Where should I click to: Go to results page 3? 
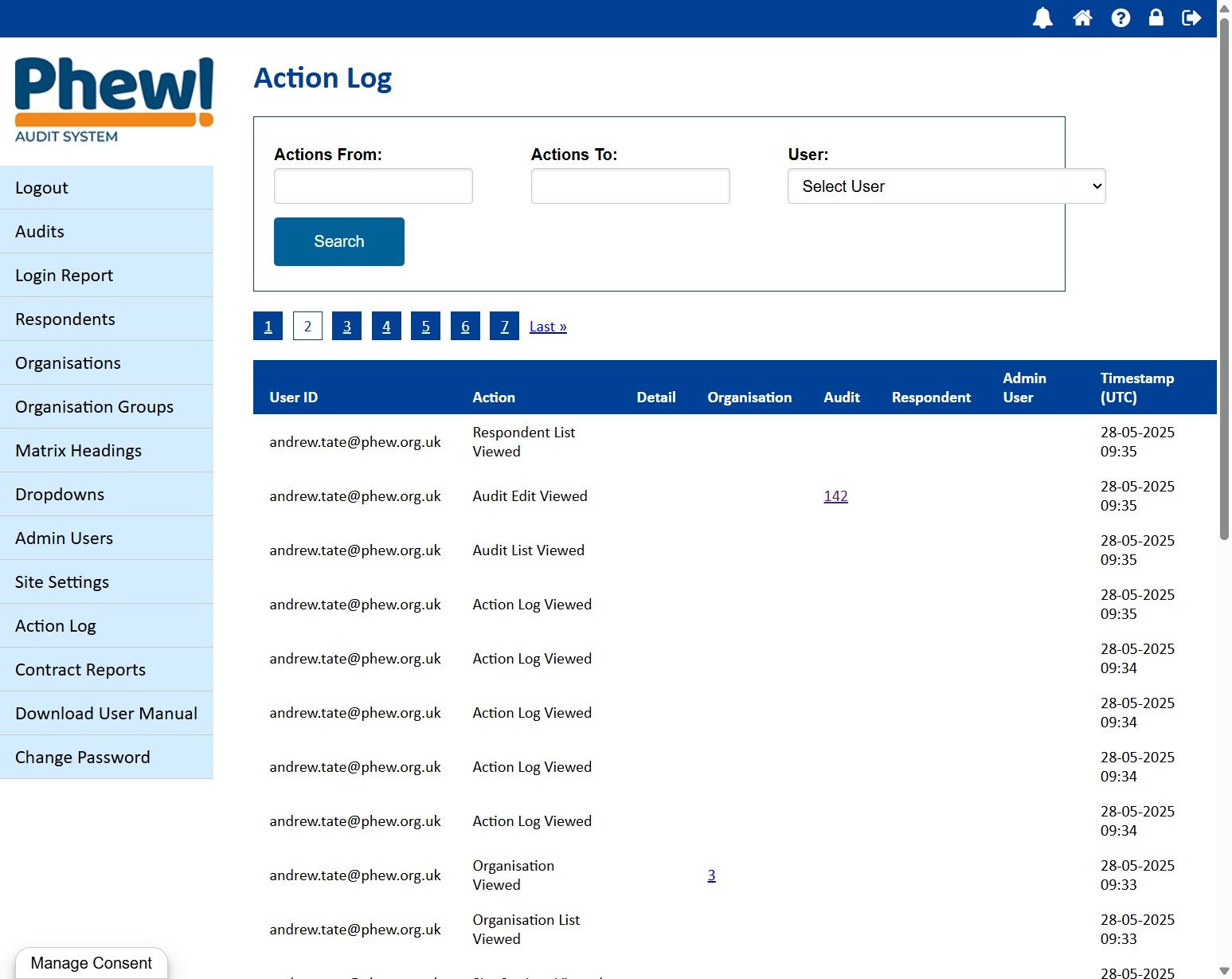(x=347, y=326)
